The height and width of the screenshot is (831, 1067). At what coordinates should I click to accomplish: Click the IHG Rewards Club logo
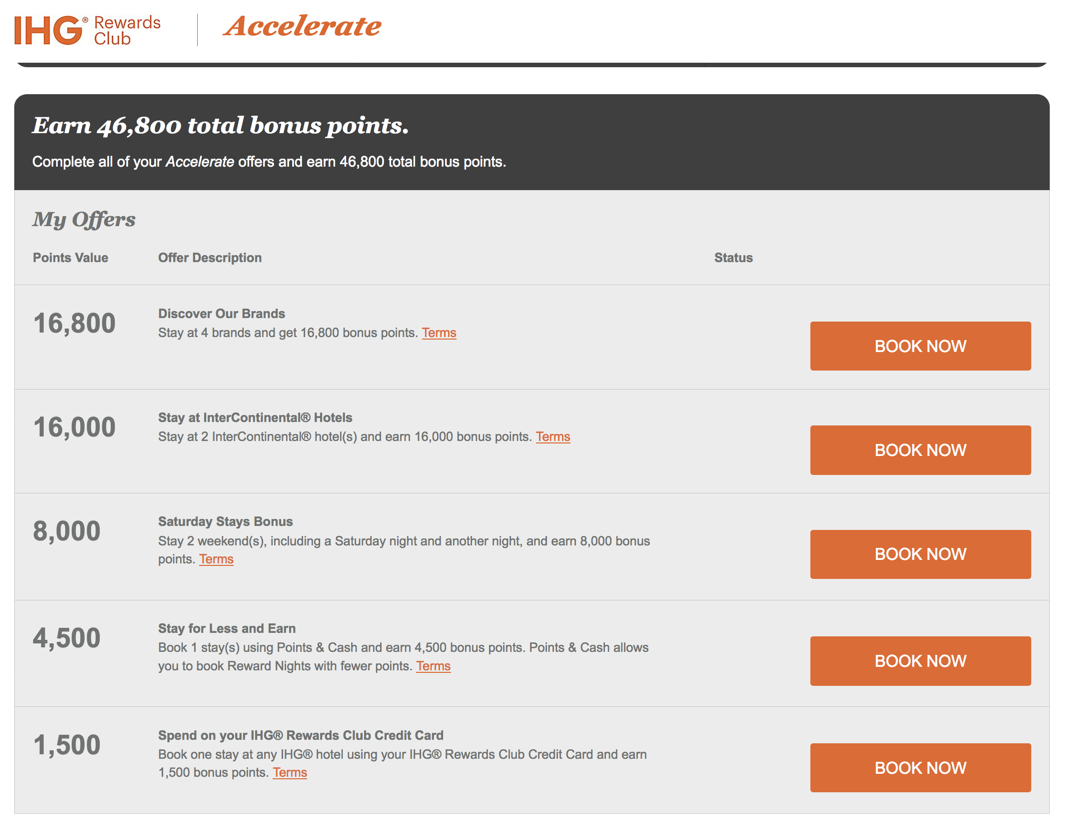(x=88, y=31)
